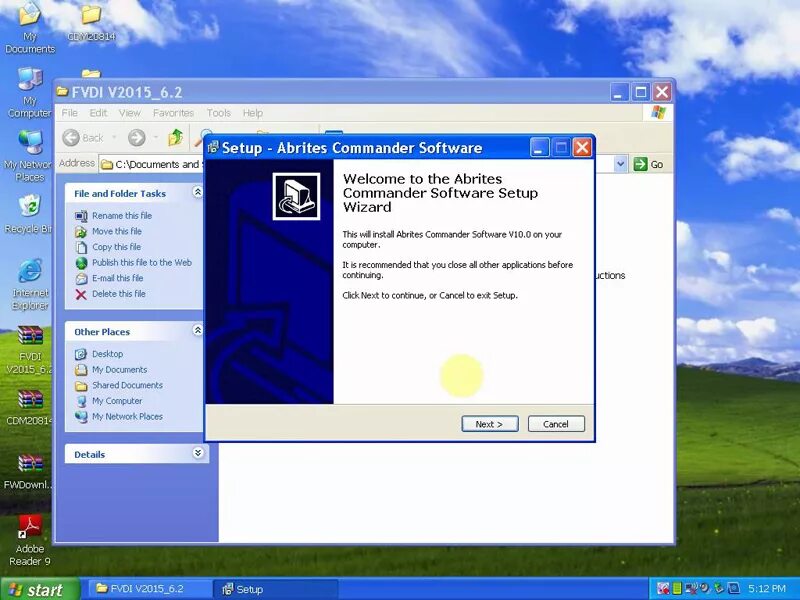Switch to Setup taskbar button
Image resolution: width=800 pixels, height=600 pixels.
click(x=274, y=589)
